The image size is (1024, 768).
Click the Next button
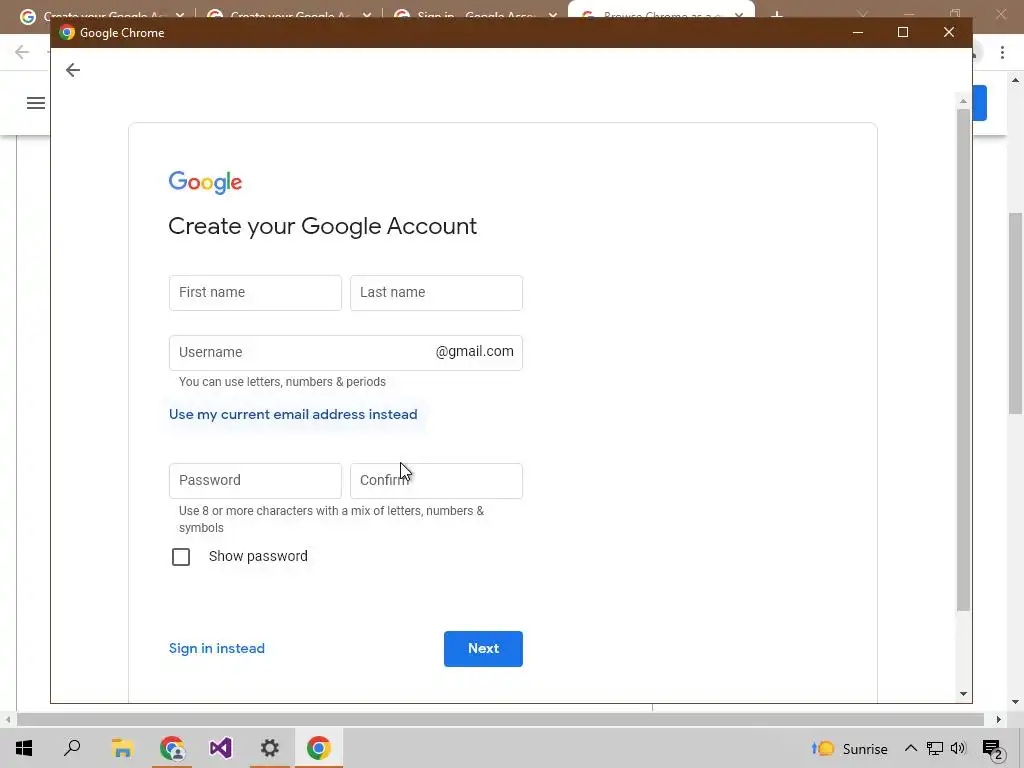click(483, 648)
